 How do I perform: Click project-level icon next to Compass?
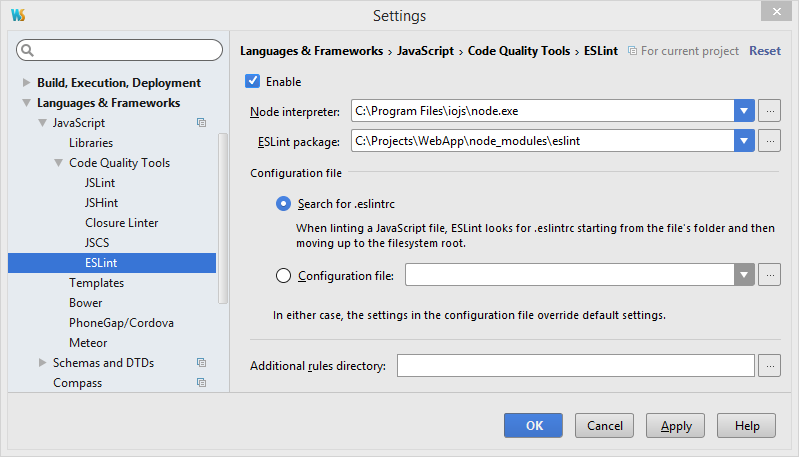(201, 383)
